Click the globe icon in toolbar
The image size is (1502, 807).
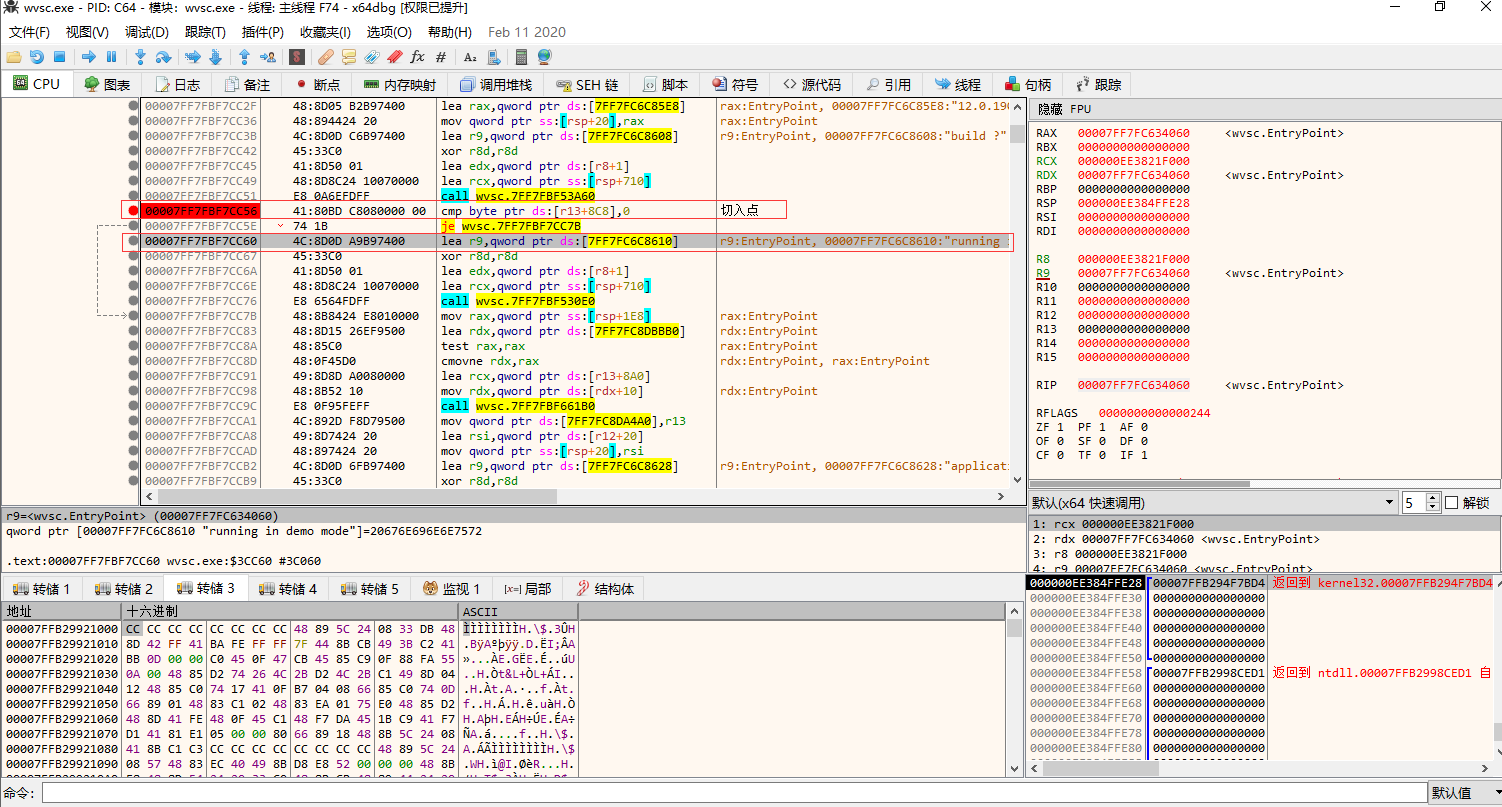tap(544, 57)
